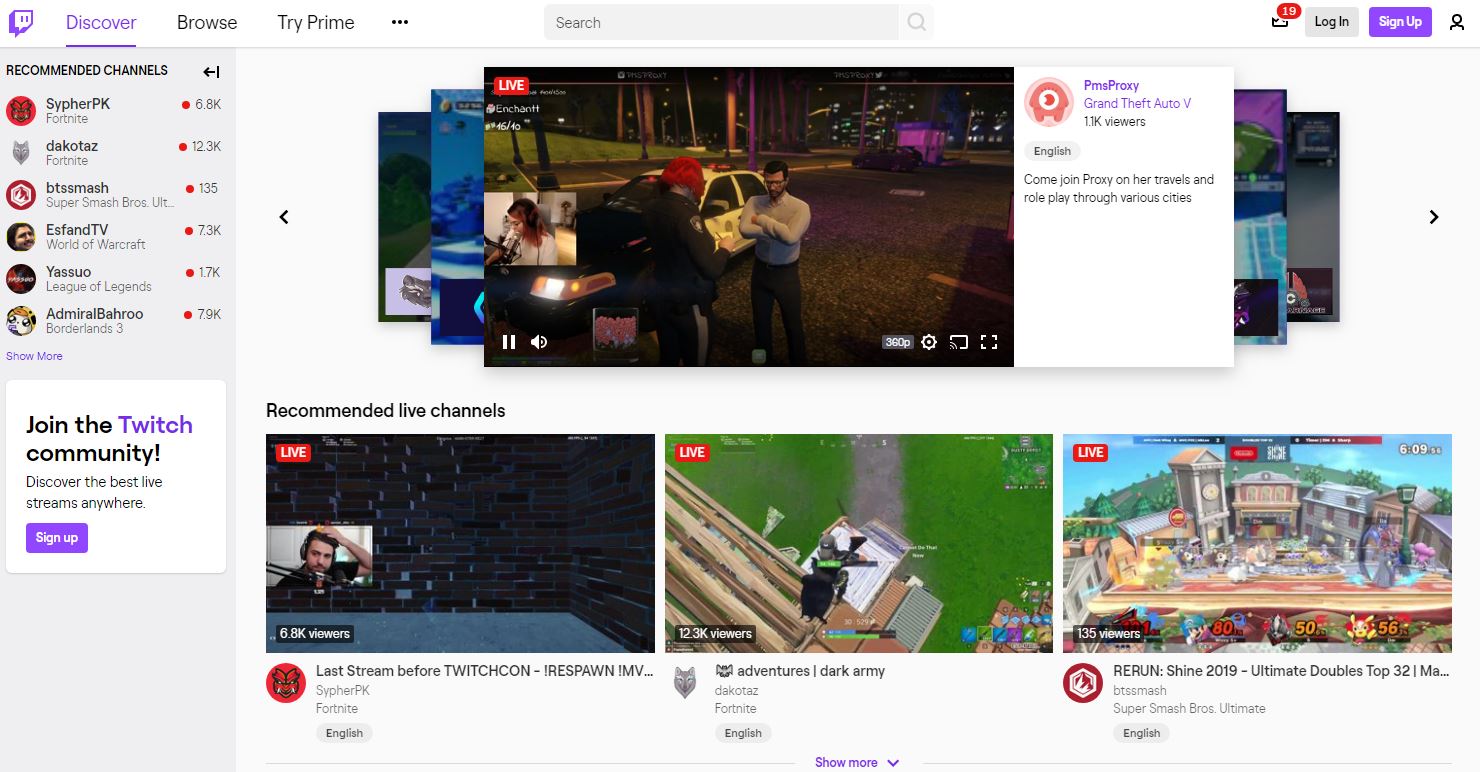
Task: Go back in the carousel with the left arrow
Action: tap(283, 216)
